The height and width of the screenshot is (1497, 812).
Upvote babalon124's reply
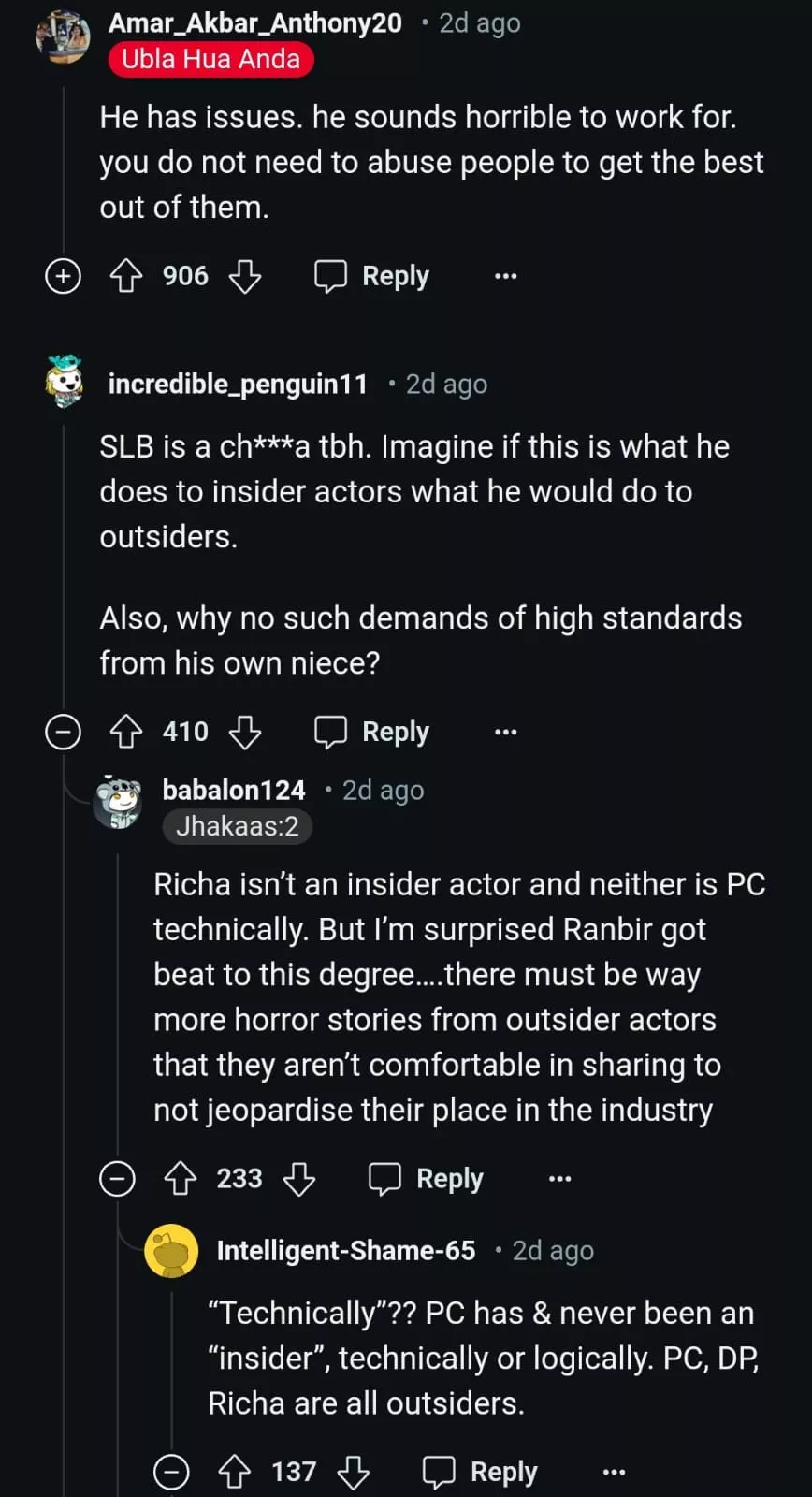click(x=181, y=1179)
